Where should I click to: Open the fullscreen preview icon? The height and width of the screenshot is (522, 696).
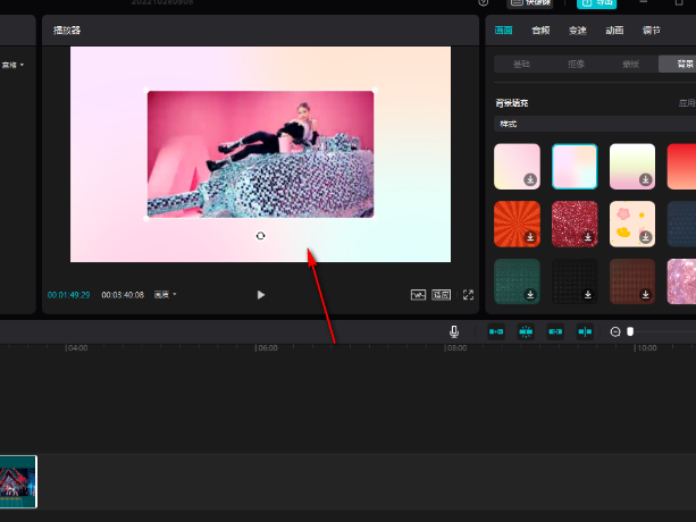pos(468,295)
